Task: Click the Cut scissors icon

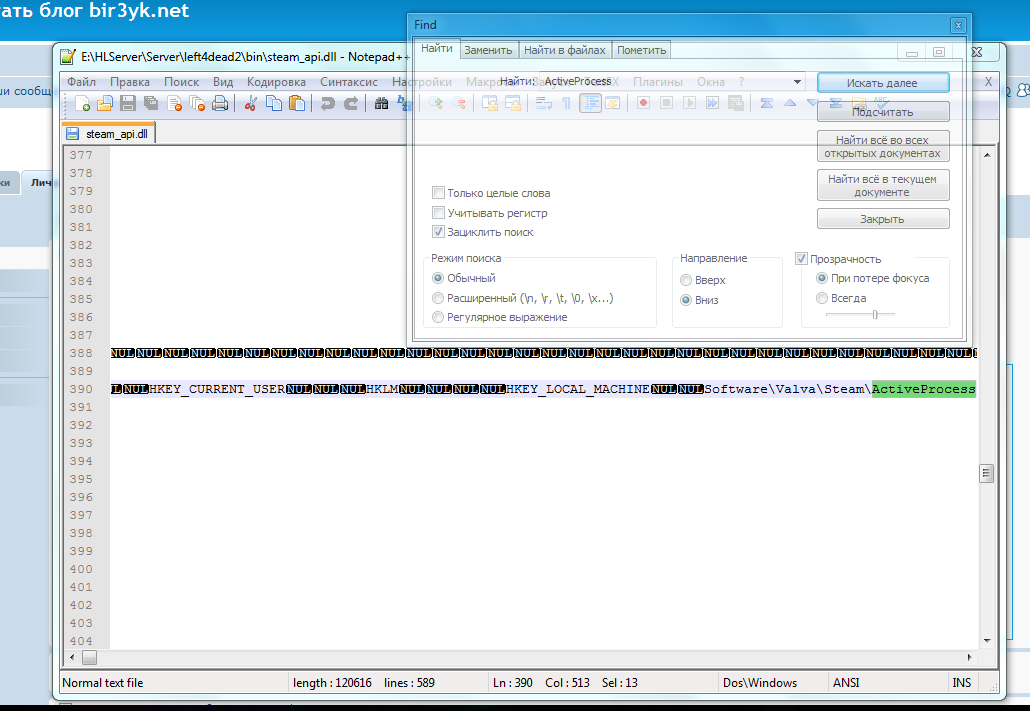Action: (x=250, y=103)
